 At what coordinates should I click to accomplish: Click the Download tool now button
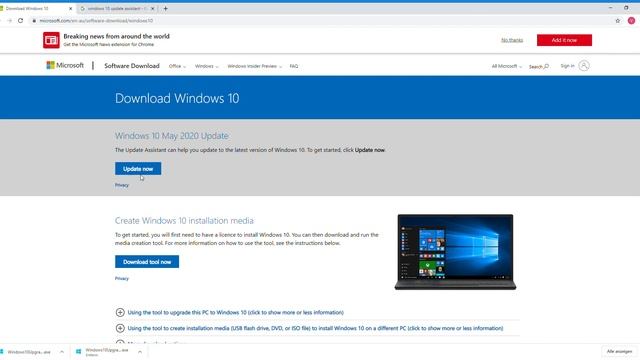tap(147, 262)
